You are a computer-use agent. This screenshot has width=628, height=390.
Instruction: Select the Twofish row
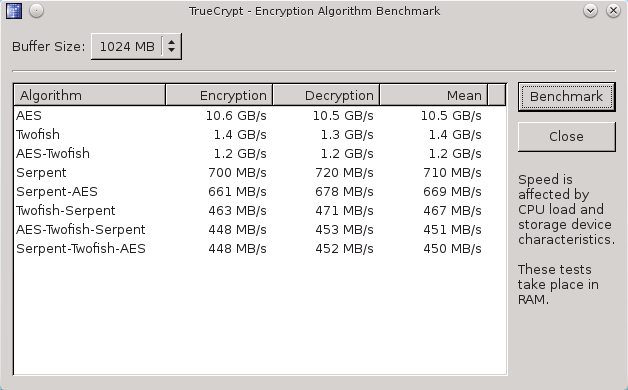(260, 135)
